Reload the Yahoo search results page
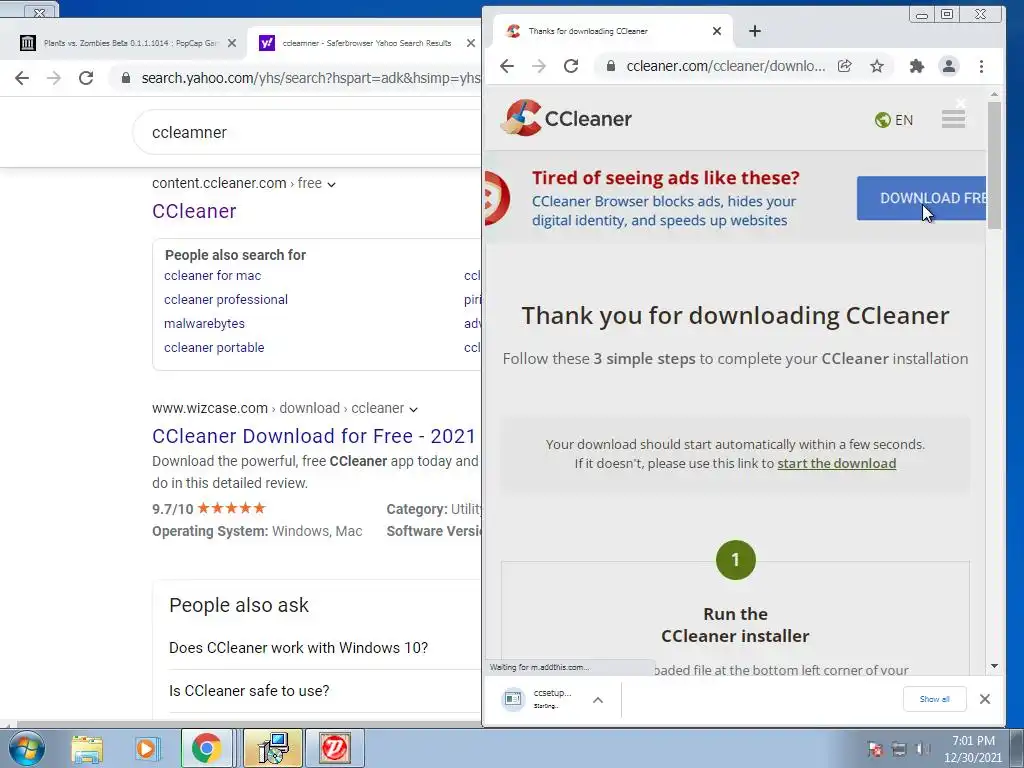 (86, 78)
